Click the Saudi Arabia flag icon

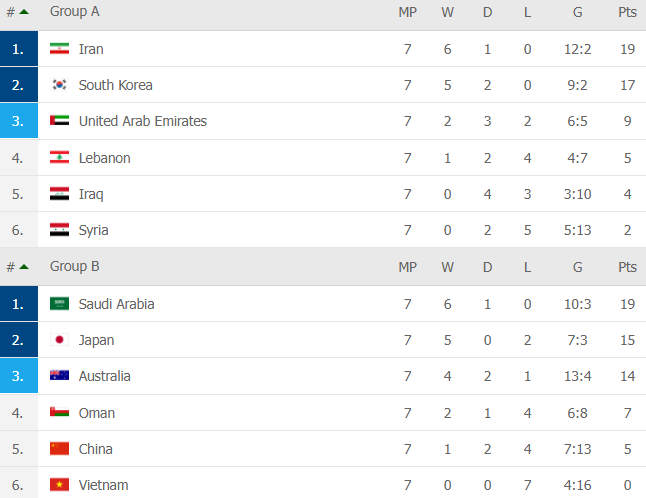(59, 304)
